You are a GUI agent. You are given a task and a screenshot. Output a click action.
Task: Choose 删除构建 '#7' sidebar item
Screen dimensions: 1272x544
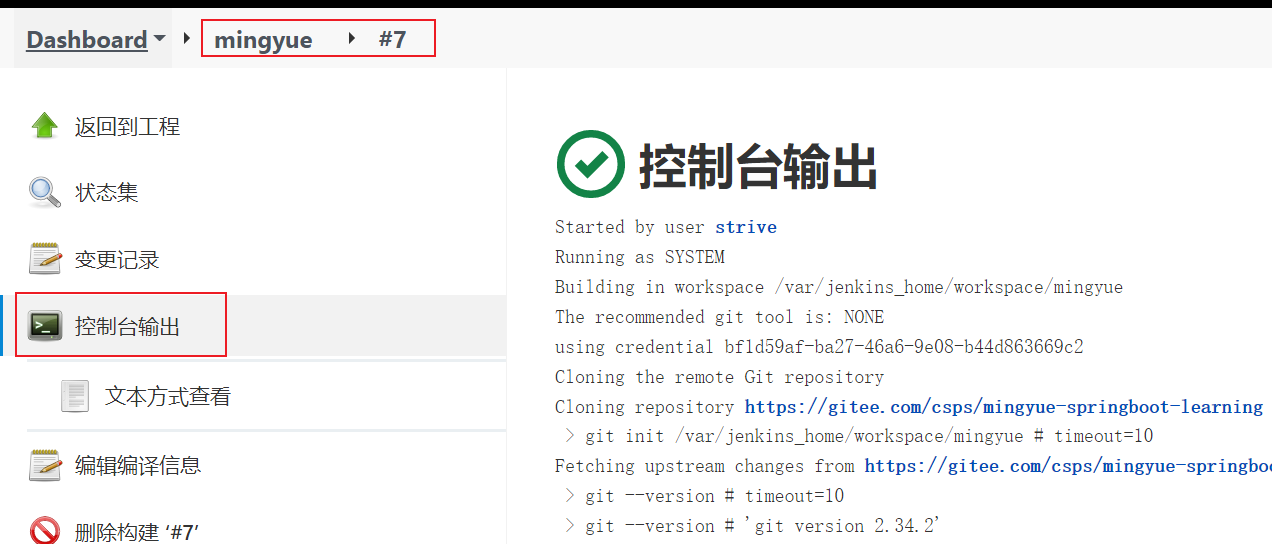137,532
